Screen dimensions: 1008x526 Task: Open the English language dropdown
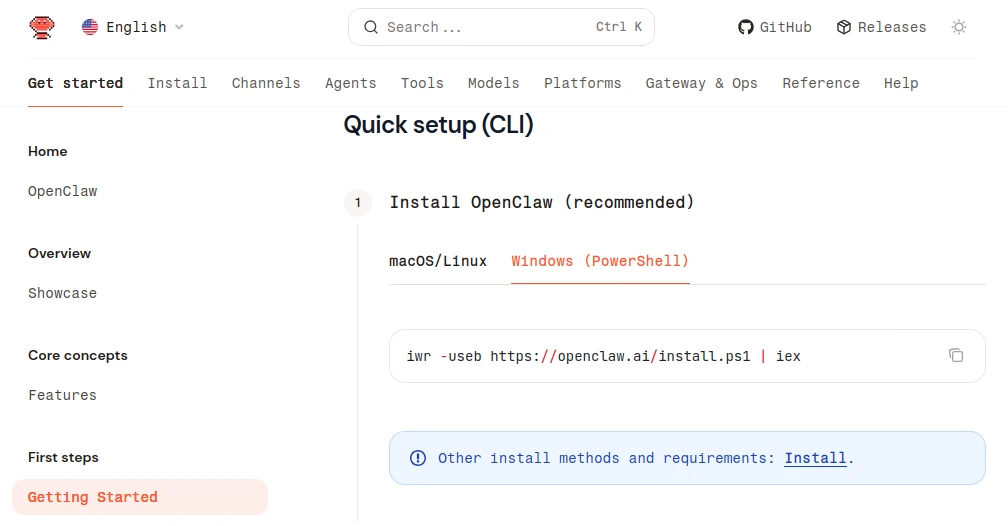click(133, 27)
